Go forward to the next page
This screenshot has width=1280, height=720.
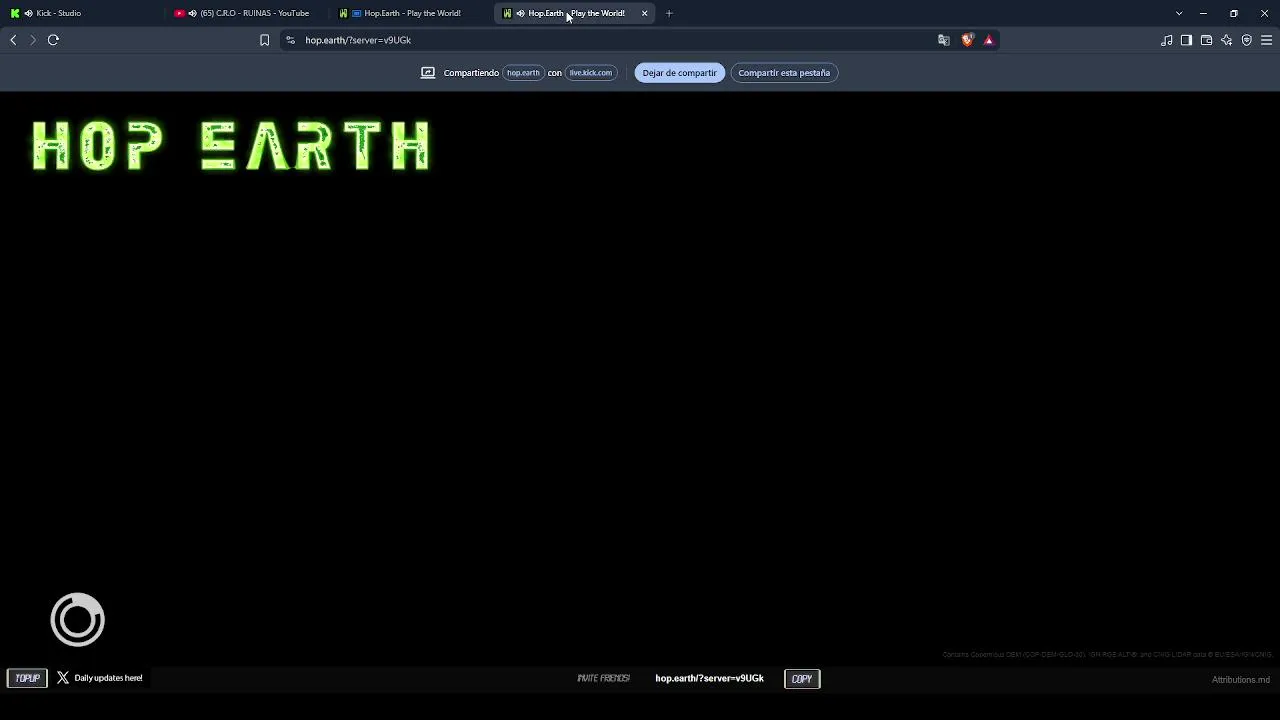(x=33, y=40)
